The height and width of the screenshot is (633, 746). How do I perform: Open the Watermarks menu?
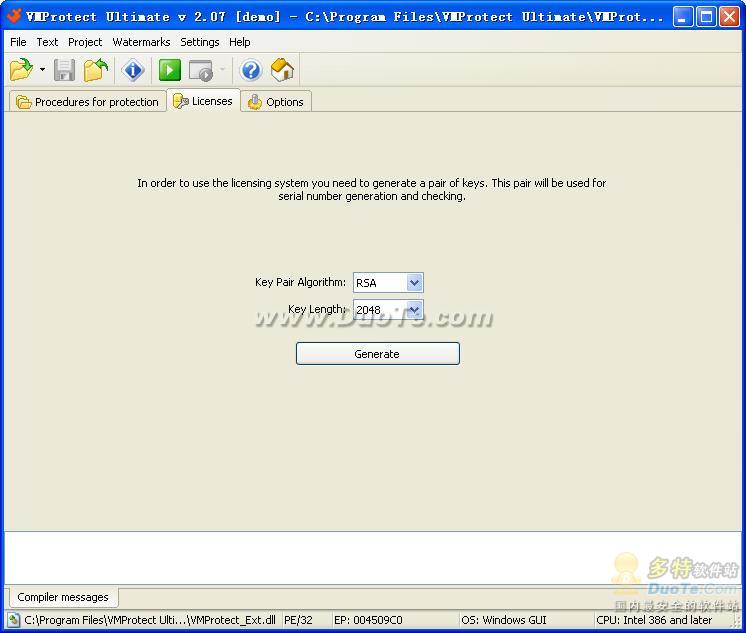pyautogui.click(x=141, y=42)
